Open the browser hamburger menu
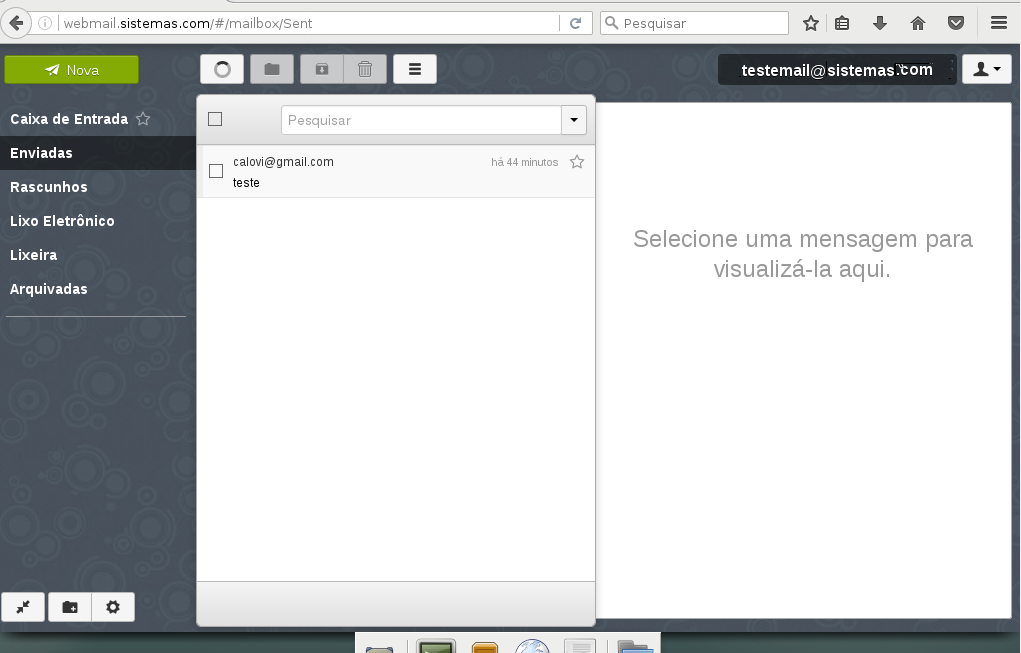 999,23
